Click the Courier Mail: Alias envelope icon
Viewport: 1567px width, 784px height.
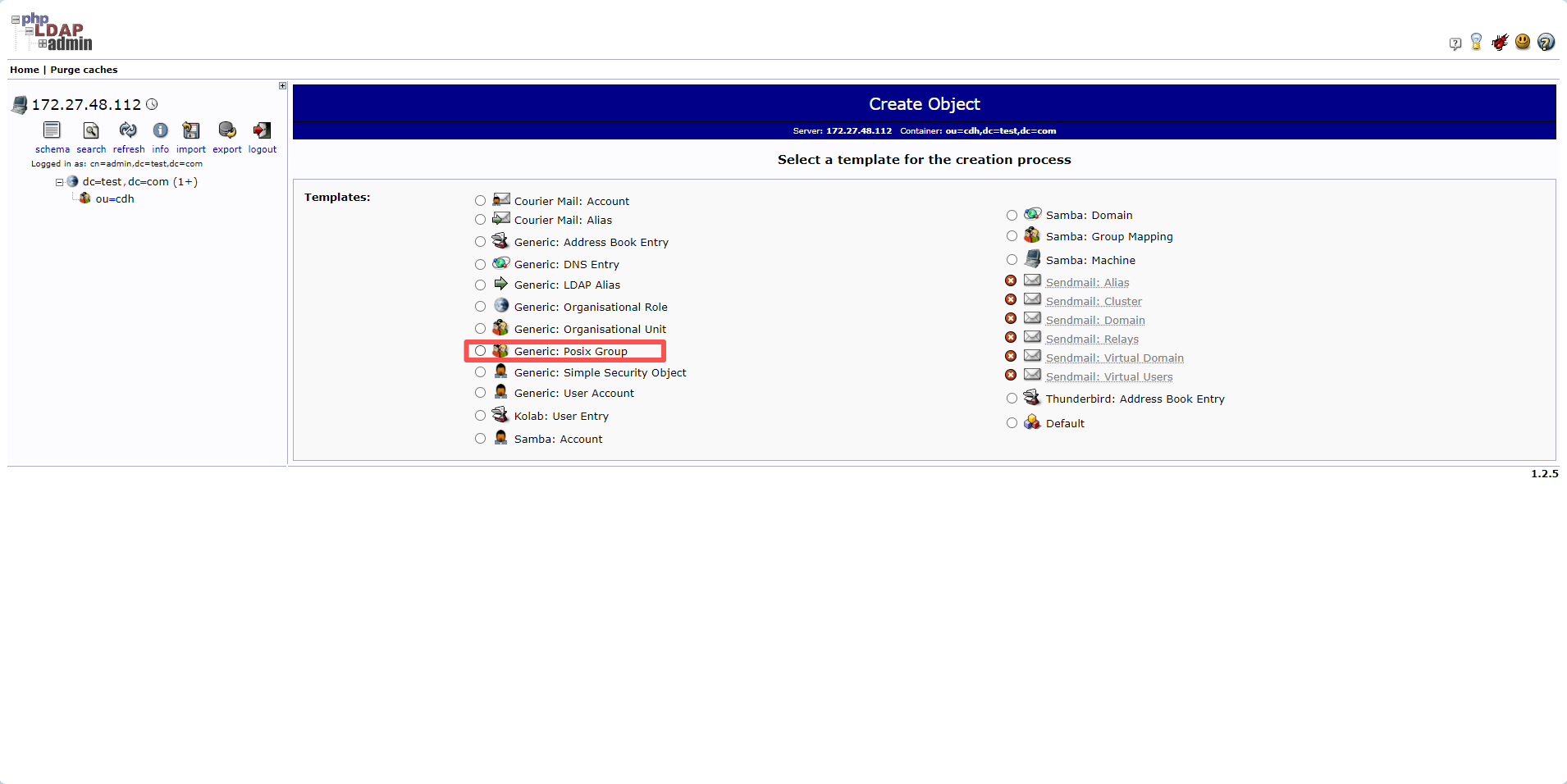501,218
